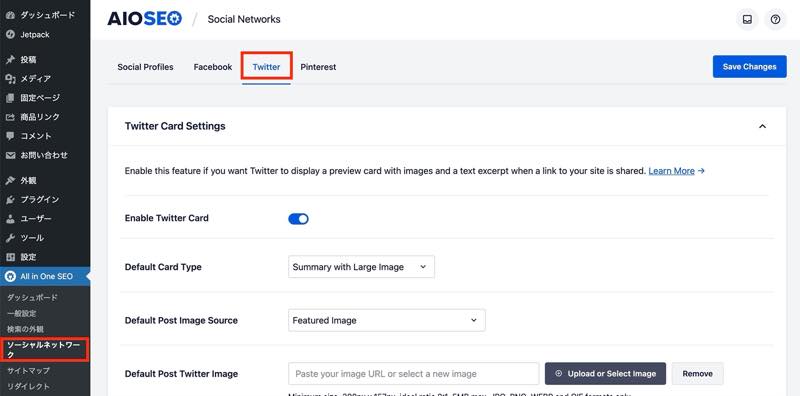The image size is (800, 396).
Task: Click the comment bubble icon beside コメント
Action: tap(10, 136)
